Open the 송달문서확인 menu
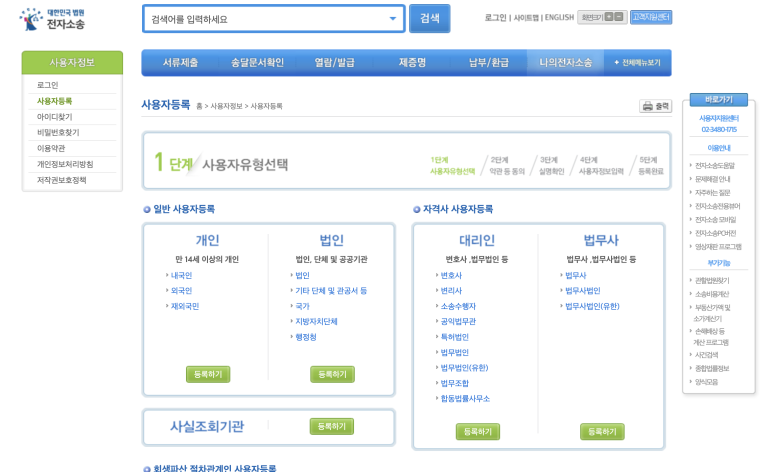The height and width of the screenshot is (472, 773). point(257,63)
